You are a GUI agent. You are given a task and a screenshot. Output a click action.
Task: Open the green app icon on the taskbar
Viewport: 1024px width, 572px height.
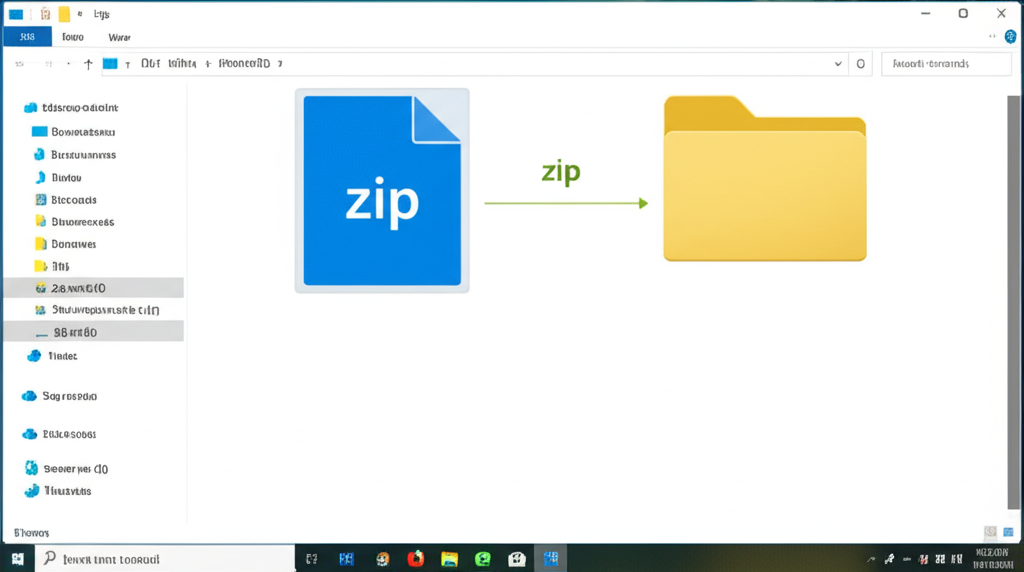[x=483, y=559]
